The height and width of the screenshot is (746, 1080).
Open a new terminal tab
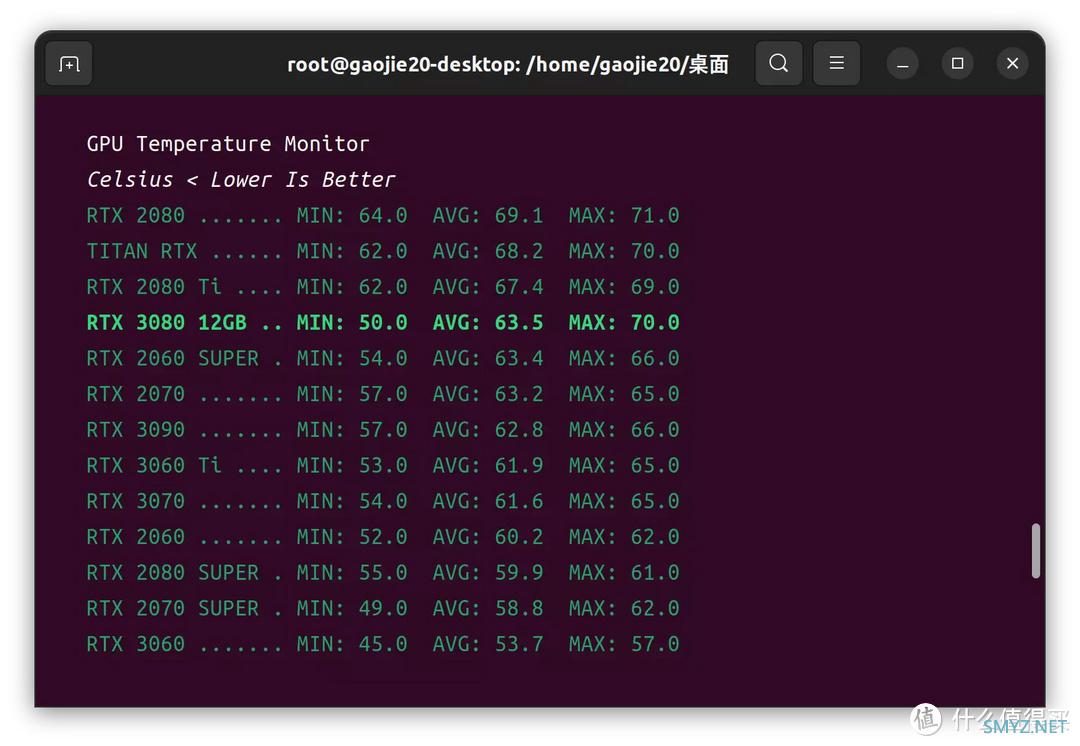click(69, 63)
